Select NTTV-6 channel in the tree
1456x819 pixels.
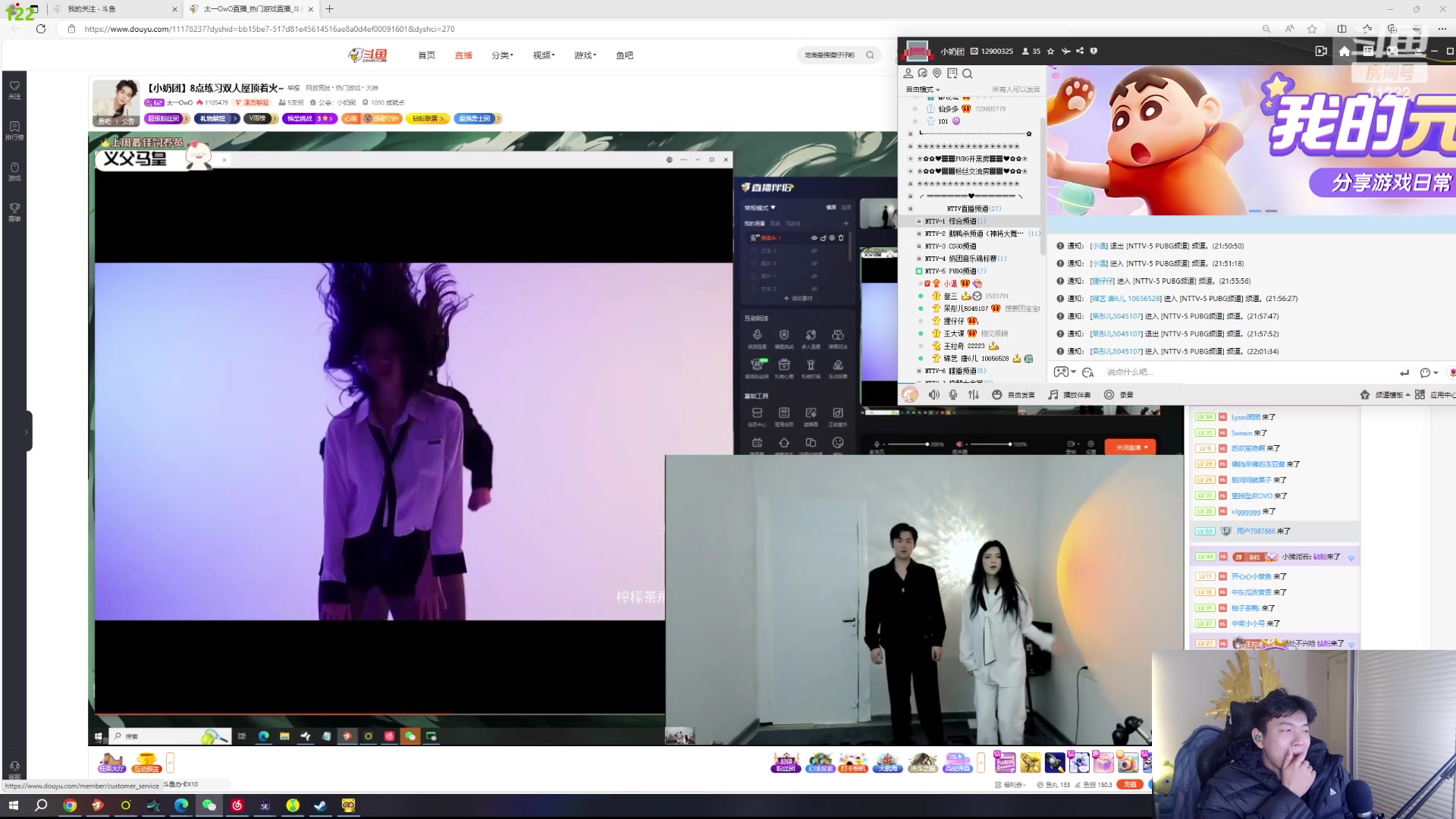pyautogui.click(x=951, y=371)
